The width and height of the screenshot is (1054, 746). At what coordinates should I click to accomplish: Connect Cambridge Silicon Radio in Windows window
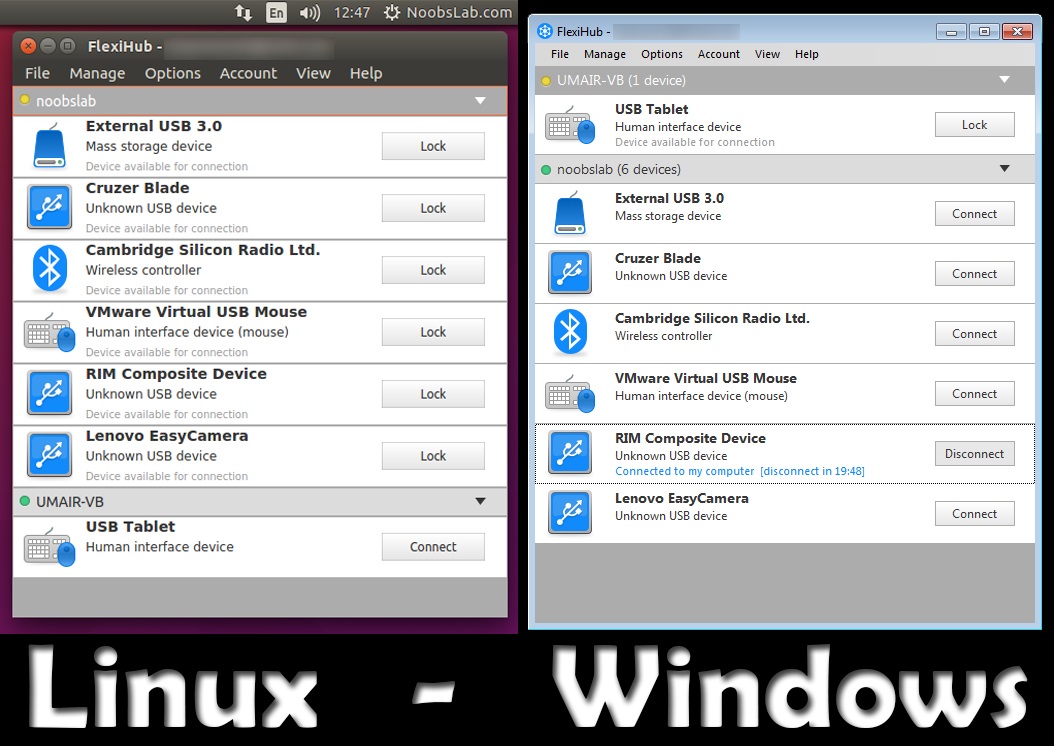click(974, 333)
